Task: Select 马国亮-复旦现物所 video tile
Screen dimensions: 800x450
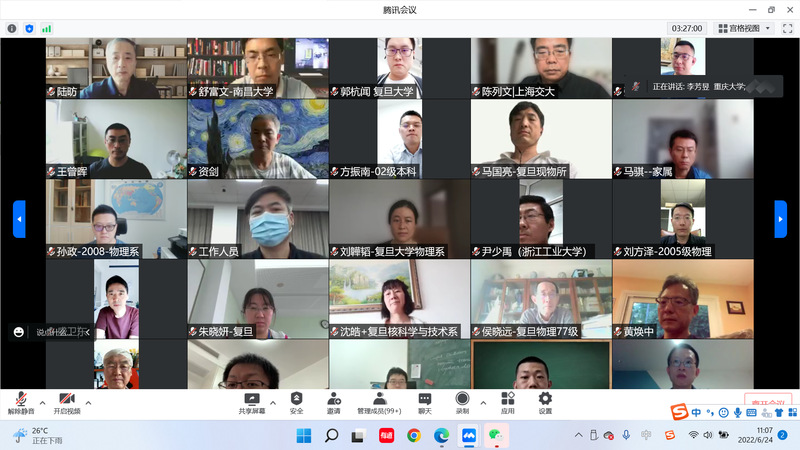Action: click(541, 139)
